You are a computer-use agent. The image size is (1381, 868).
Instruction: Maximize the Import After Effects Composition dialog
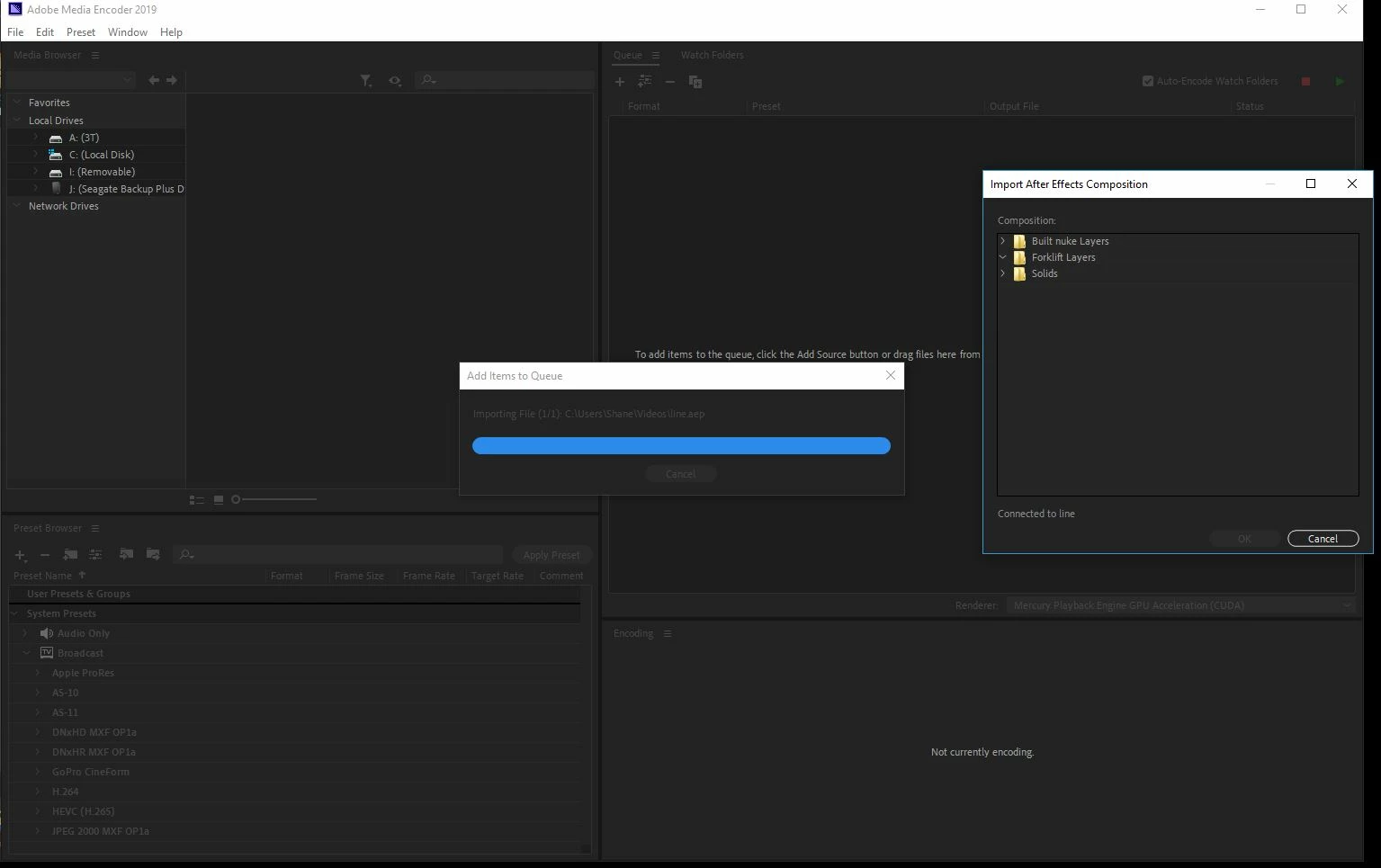[x=1311, y=183]
